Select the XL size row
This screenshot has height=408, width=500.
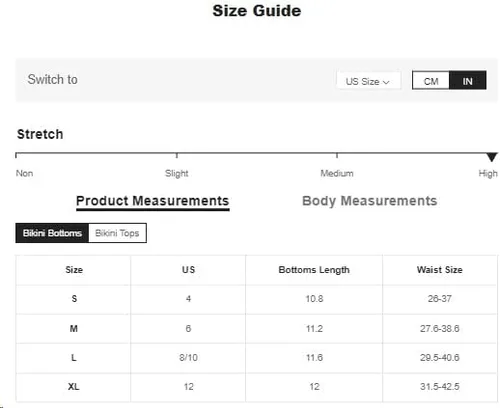click(x=256, y=387)
